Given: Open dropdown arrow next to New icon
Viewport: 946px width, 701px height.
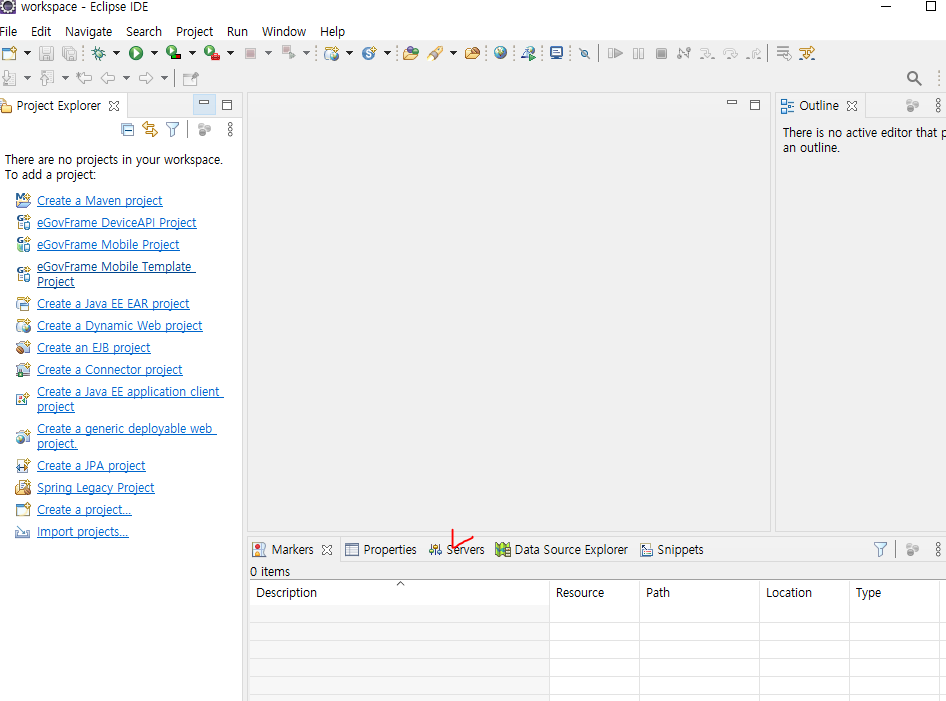Looking at the screenshot, I should click(27, 53).
